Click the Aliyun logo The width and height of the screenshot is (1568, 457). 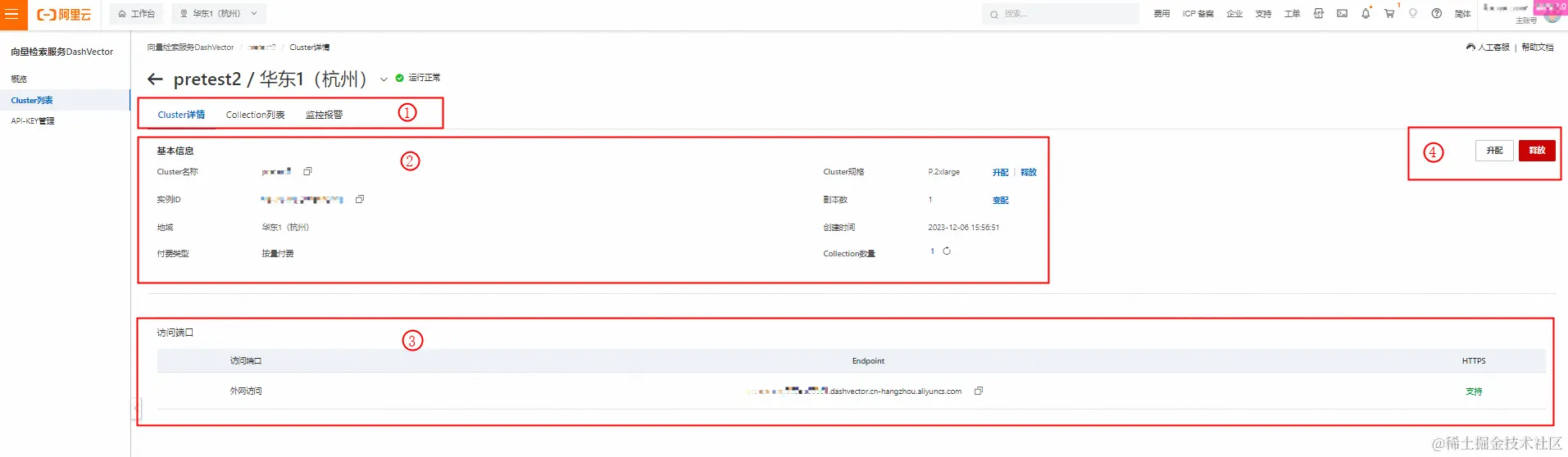[64, 15]
